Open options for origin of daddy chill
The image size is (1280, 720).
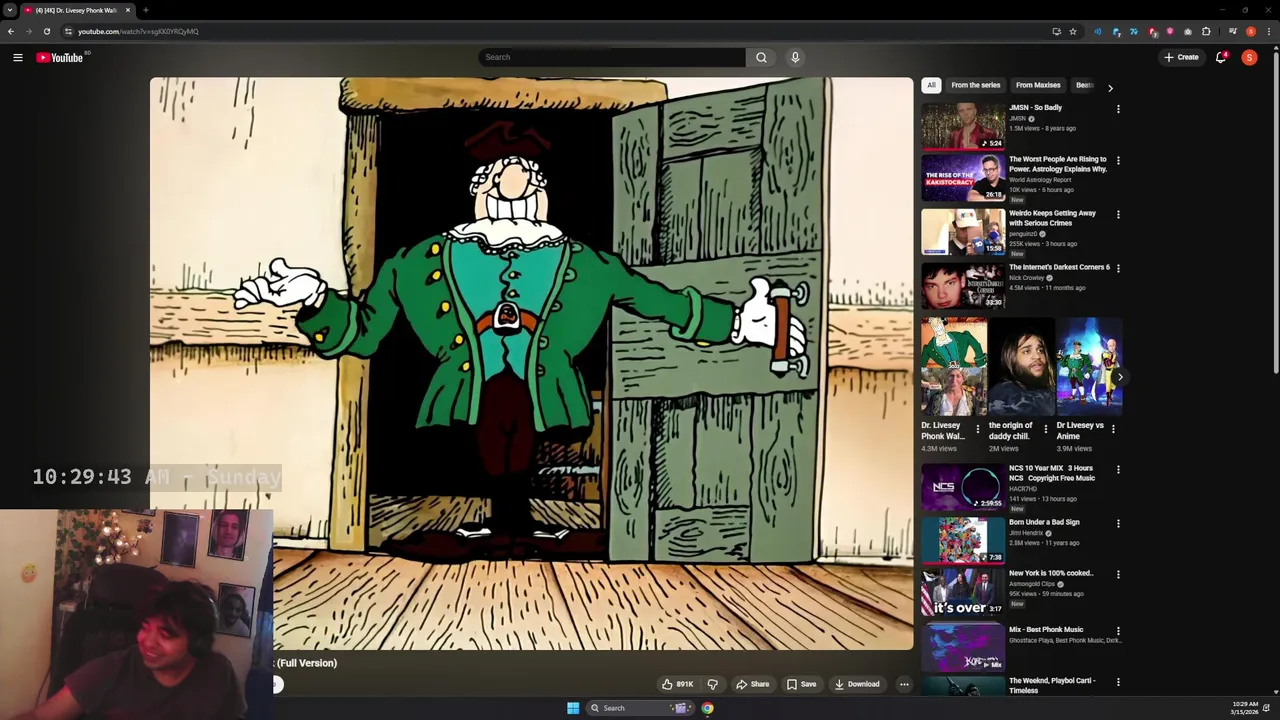click(1046, 429)
